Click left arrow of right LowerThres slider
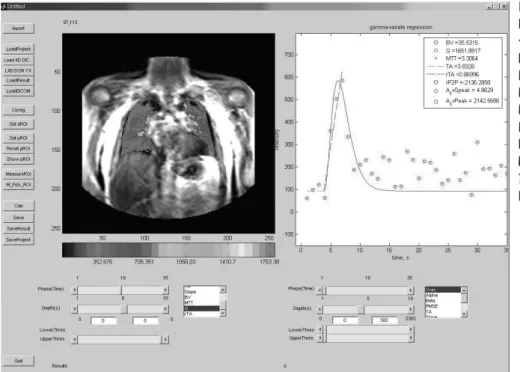 click(320, 329)
